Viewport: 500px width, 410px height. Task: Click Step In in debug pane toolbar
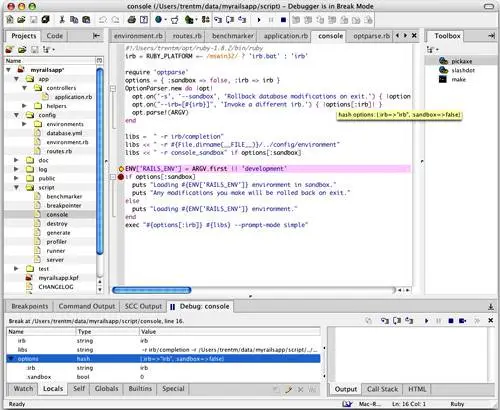385,321
